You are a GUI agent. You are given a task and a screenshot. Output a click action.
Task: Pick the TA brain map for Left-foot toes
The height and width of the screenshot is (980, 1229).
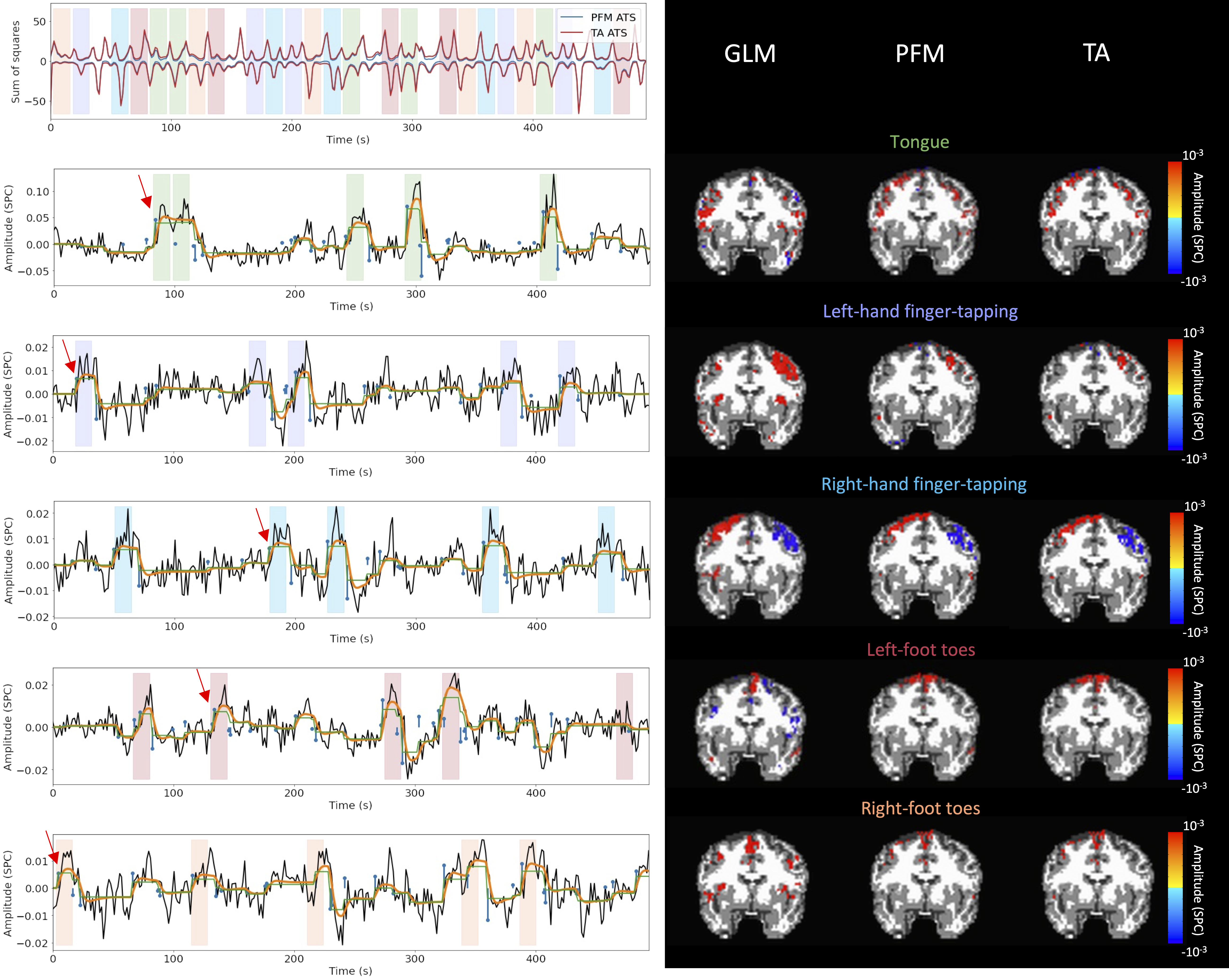point(1095,727)
